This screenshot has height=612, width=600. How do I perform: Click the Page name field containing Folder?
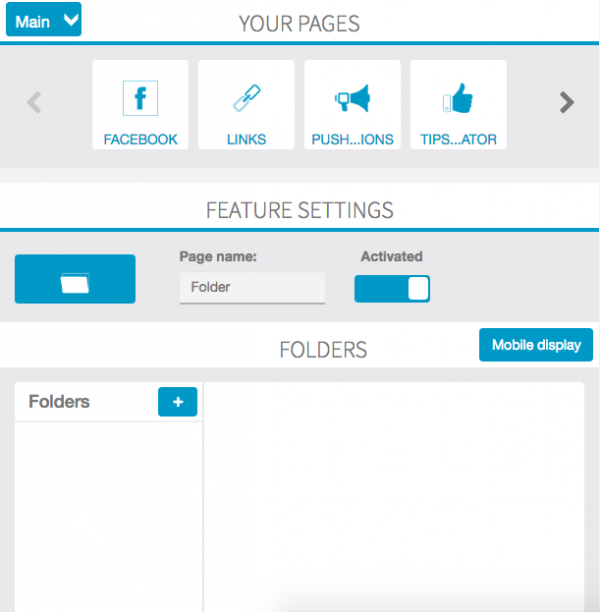252,288
